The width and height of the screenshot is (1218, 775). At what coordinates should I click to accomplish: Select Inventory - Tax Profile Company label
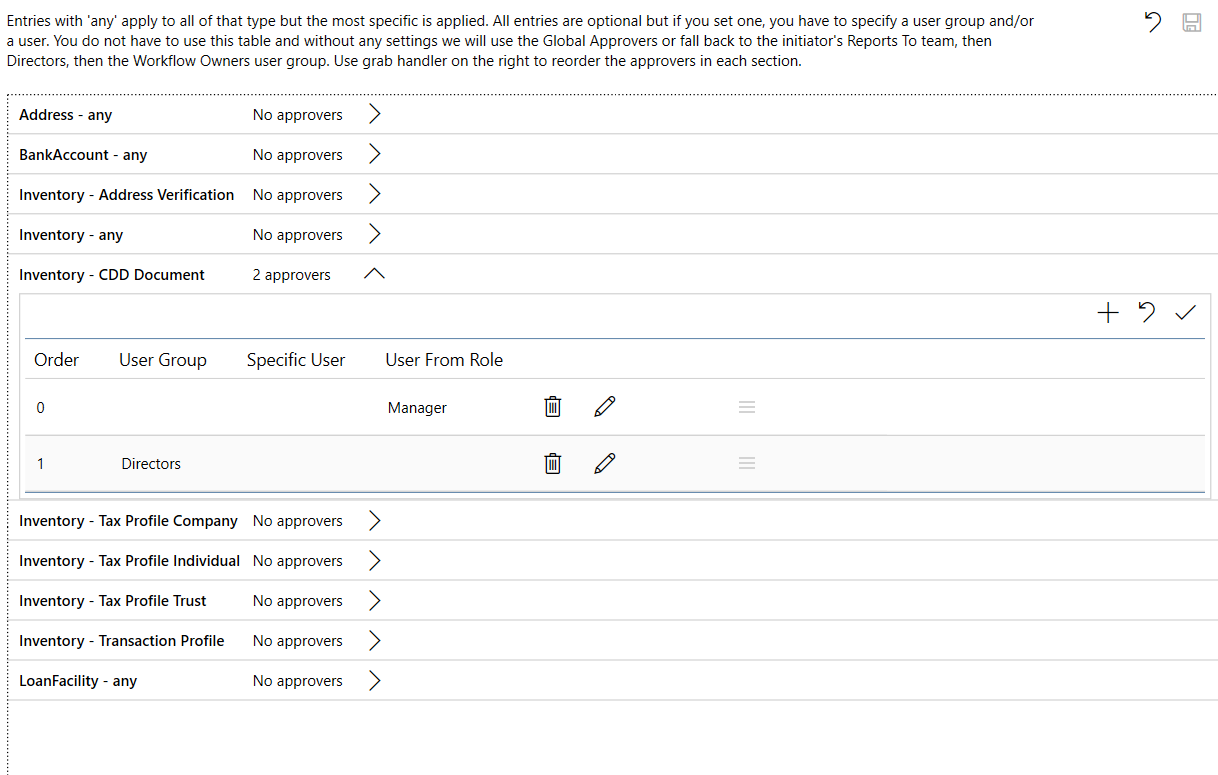pyautogui.click(x=128, y=521)
